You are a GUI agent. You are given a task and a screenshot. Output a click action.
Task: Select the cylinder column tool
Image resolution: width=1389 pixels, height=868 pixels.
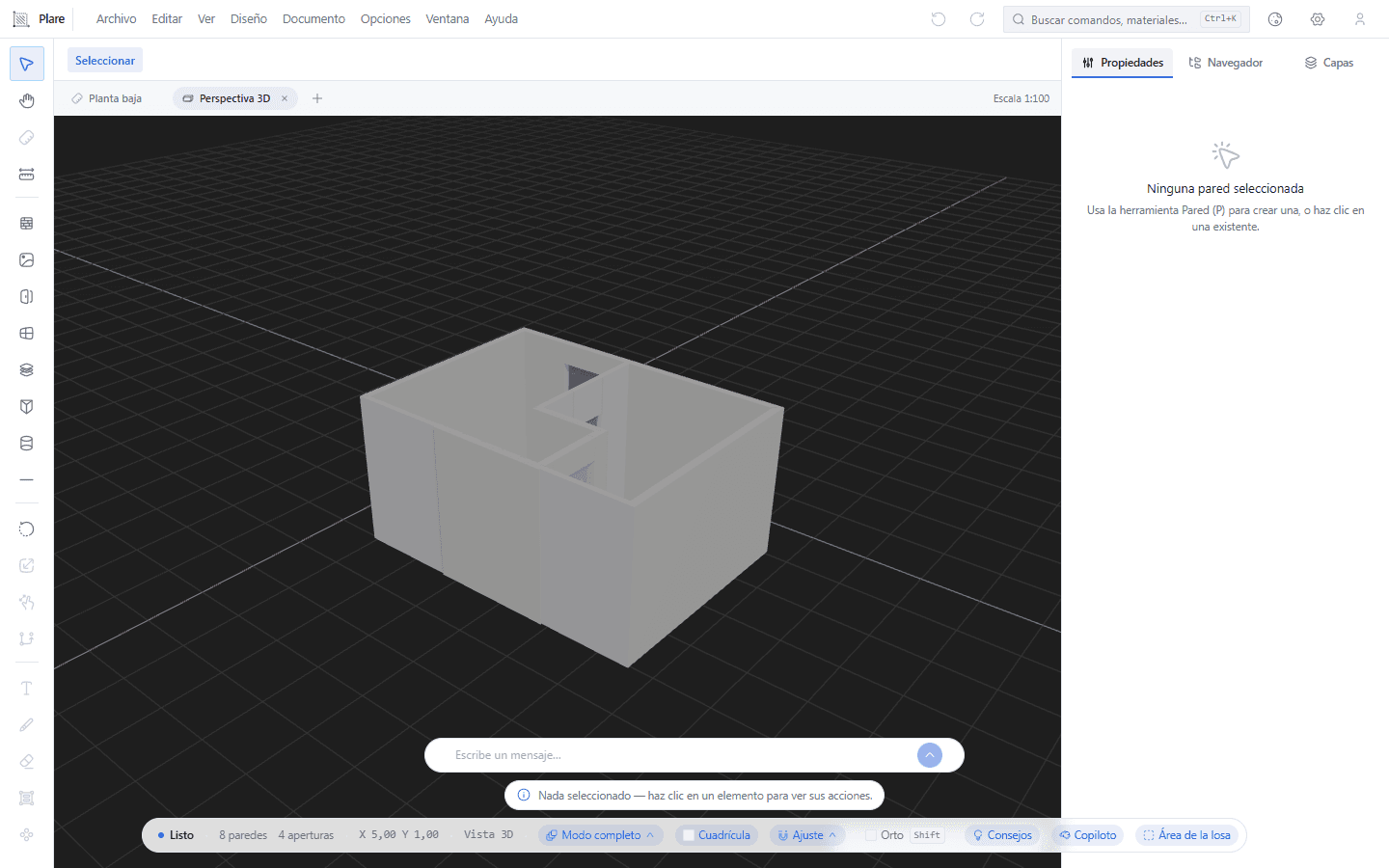point(27,444)
